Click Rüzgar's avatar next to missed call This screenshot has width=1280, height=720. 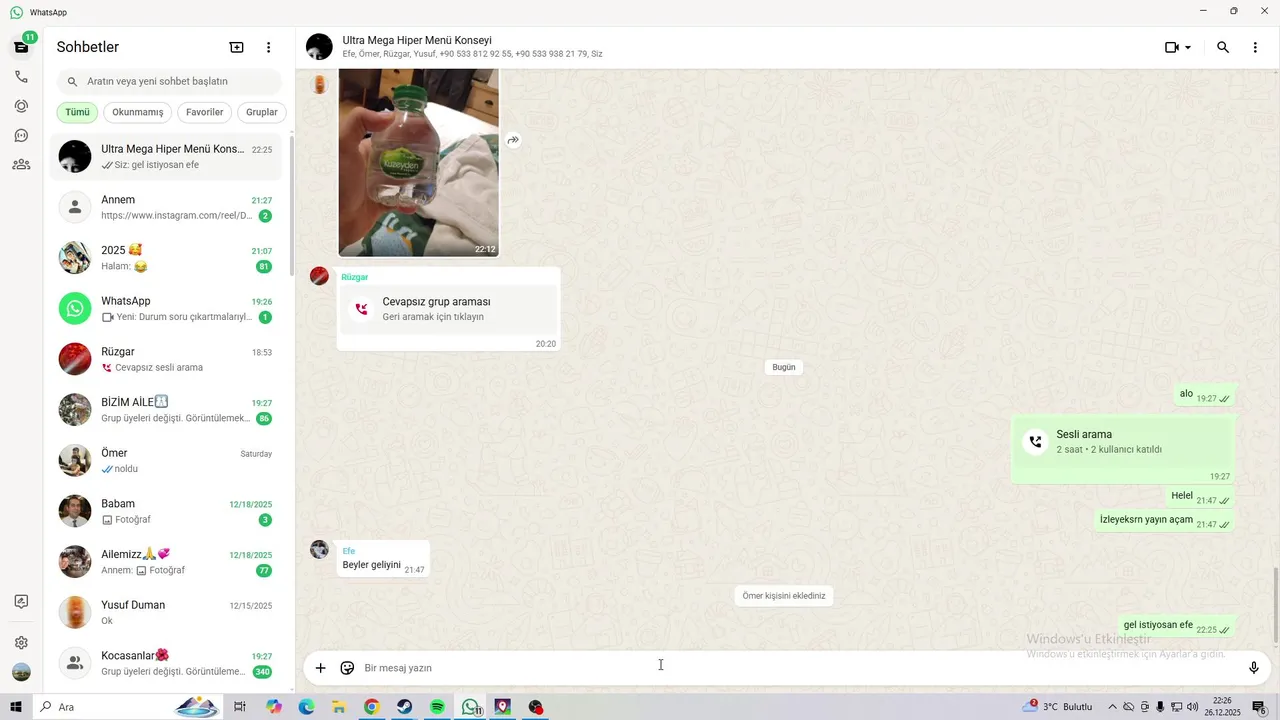pos(319,276)
